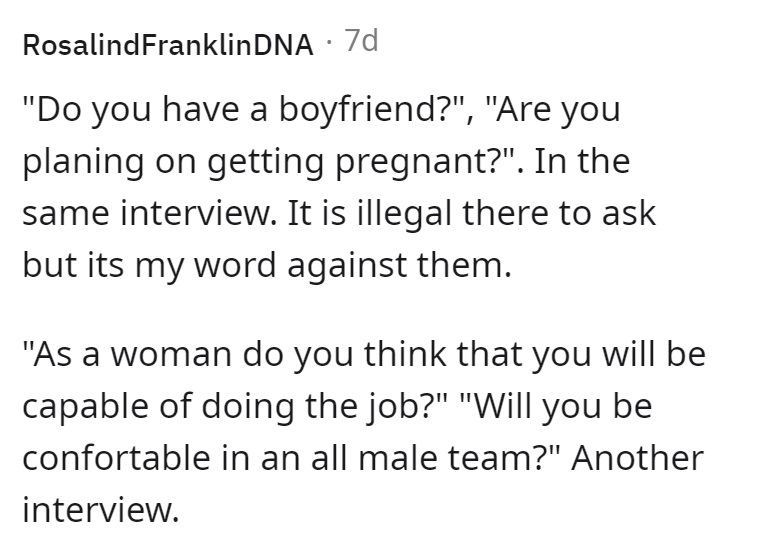Click the word "capable" in the comment
The image size is (779, 554).
pos(85,406)
